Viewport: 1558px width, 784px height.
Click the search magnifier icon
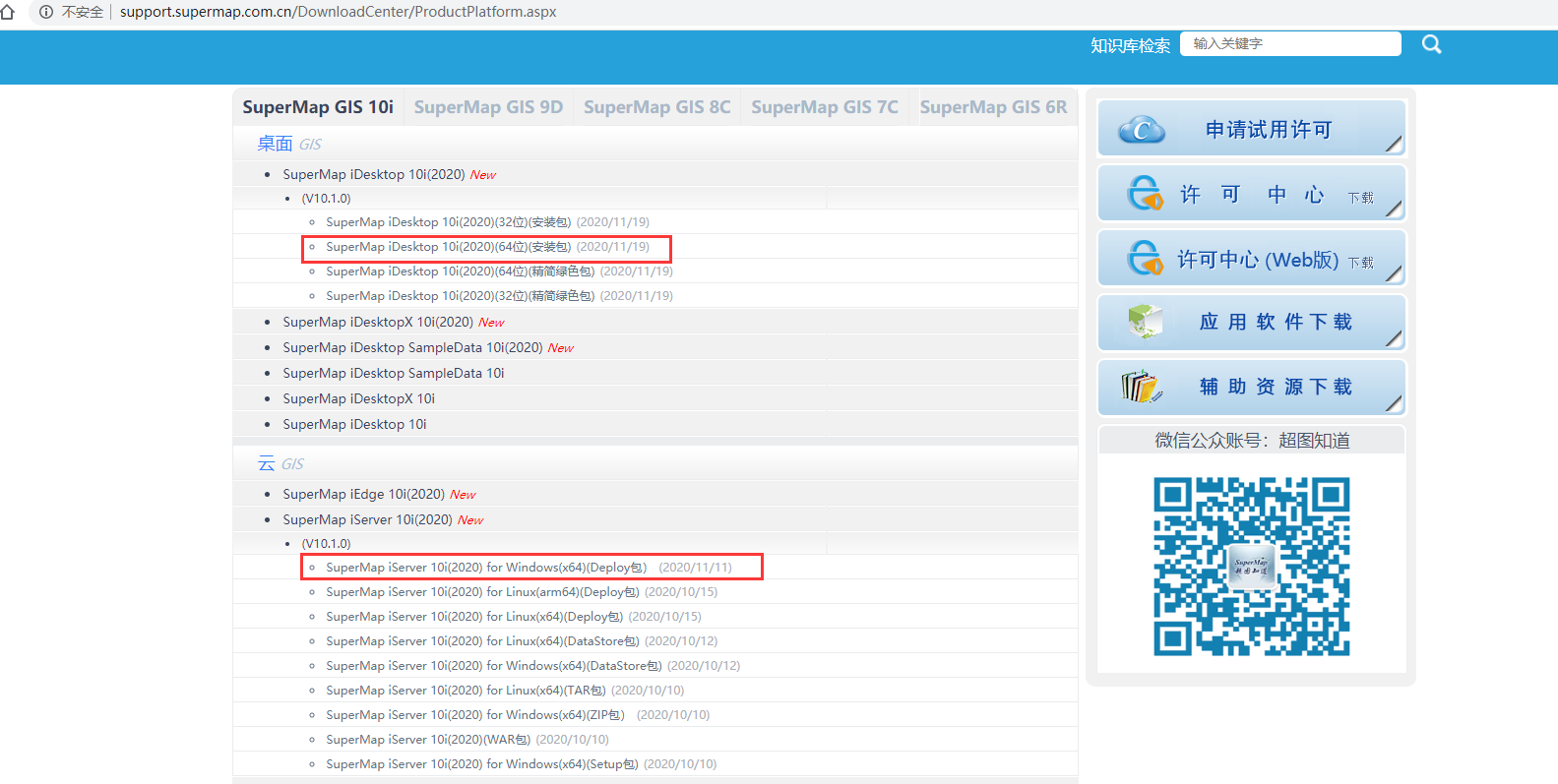[1431, 44]
